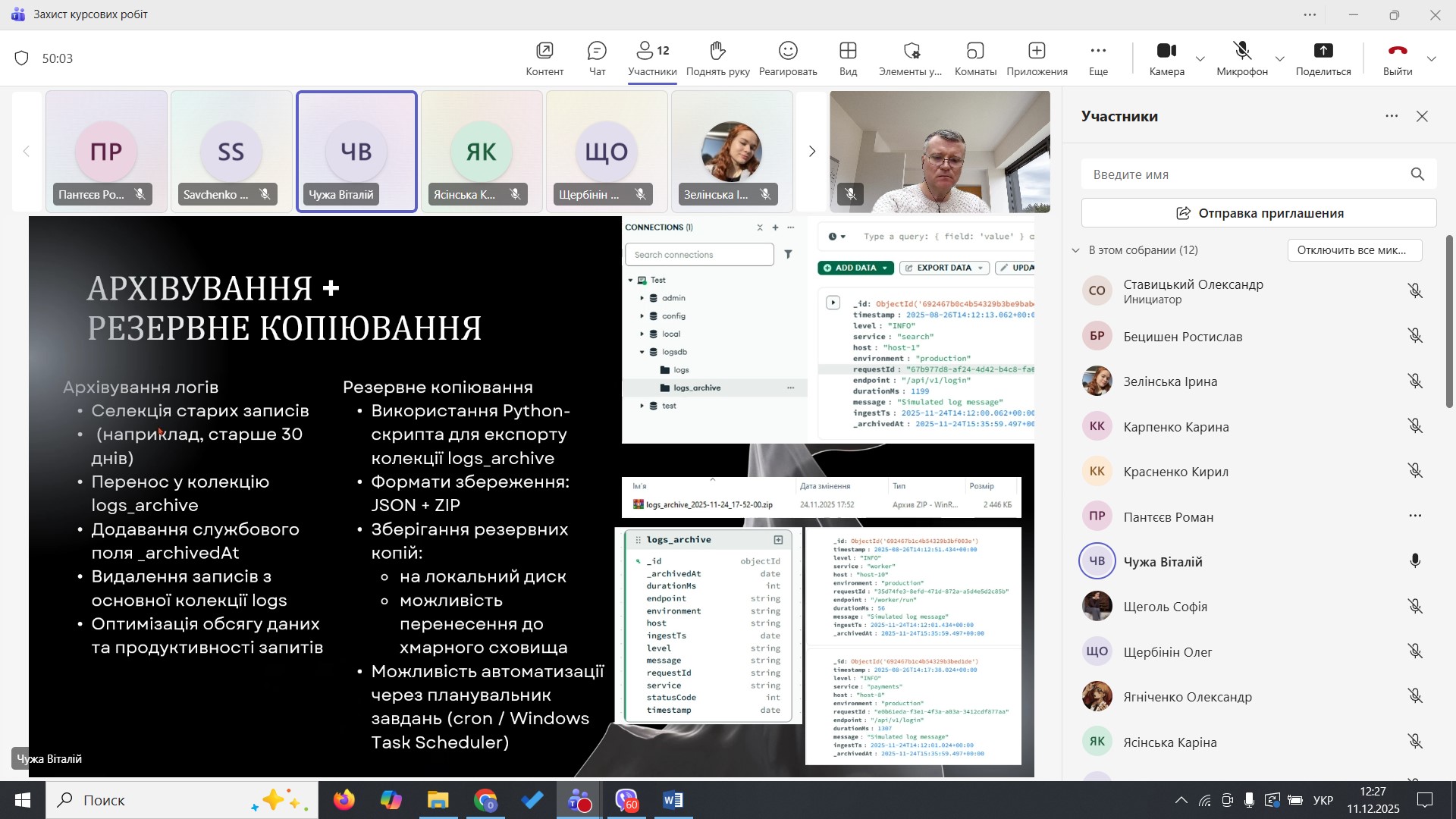Open dropdown arrow next to Camera
This screenshot has height=819, width=1456.
click(1200, 58)
